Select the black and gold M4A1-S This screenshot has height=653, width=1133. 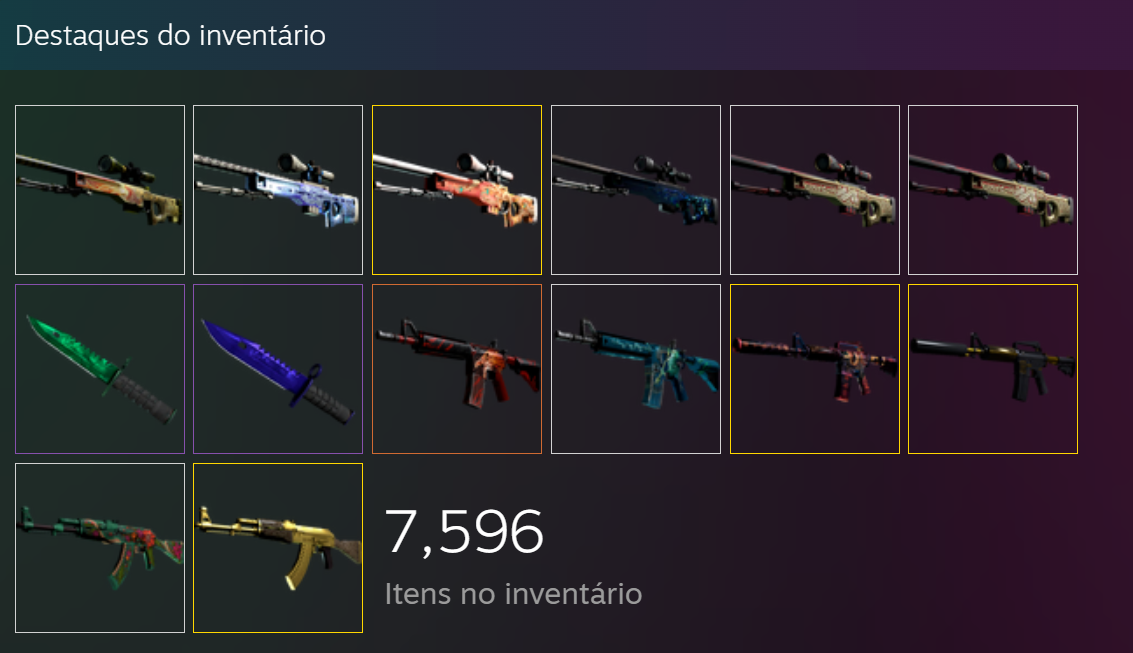click(993, 369)
